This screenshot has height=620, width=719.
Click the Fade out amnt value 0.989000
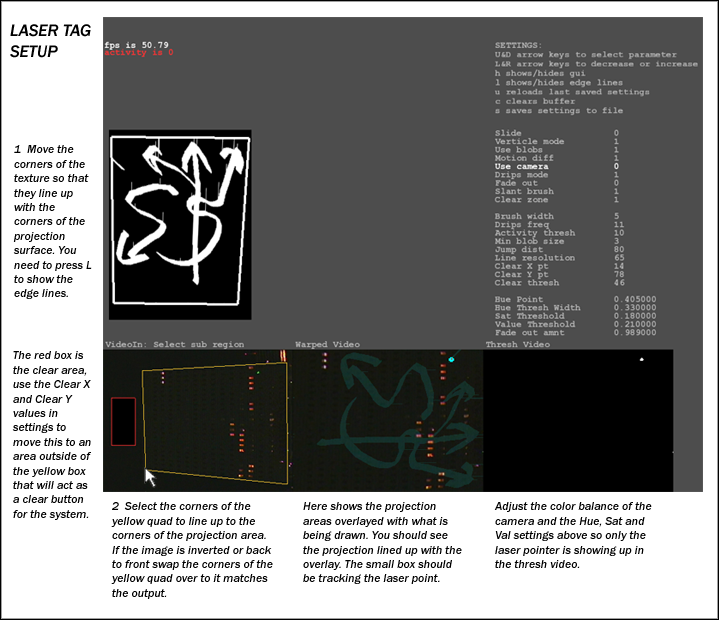click(635, 332)
